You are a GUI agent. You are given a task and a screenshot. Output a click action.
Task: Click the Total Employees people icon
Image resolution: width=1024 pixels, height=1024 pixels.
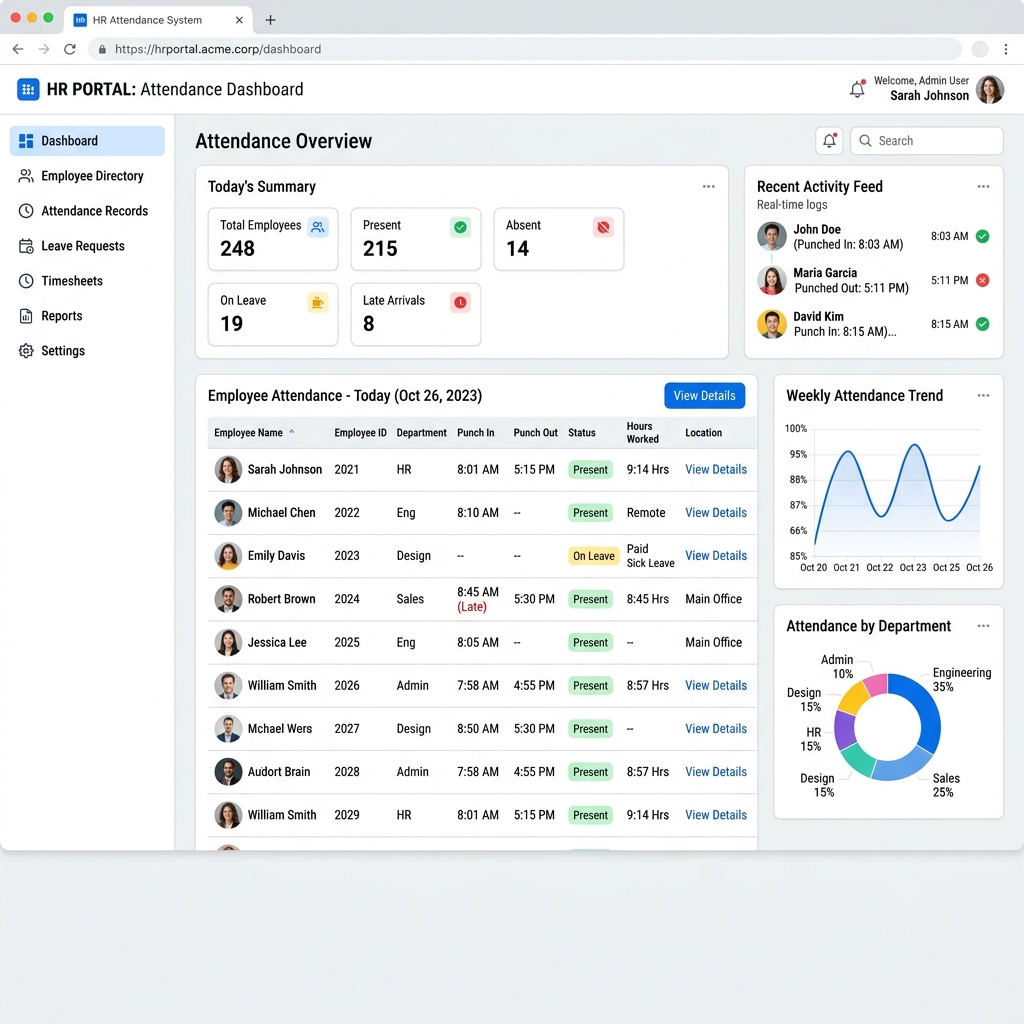[317, 227]
